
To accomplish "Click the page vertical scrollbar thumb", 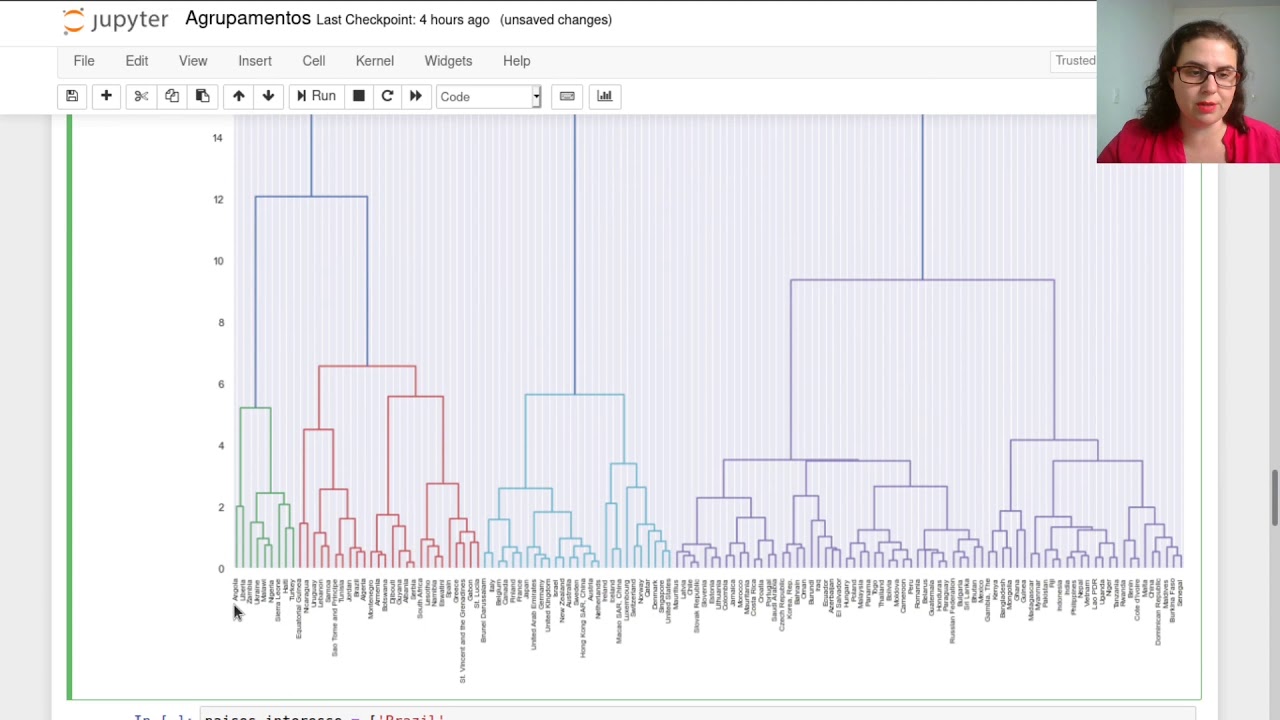I will pos(1274,497).
